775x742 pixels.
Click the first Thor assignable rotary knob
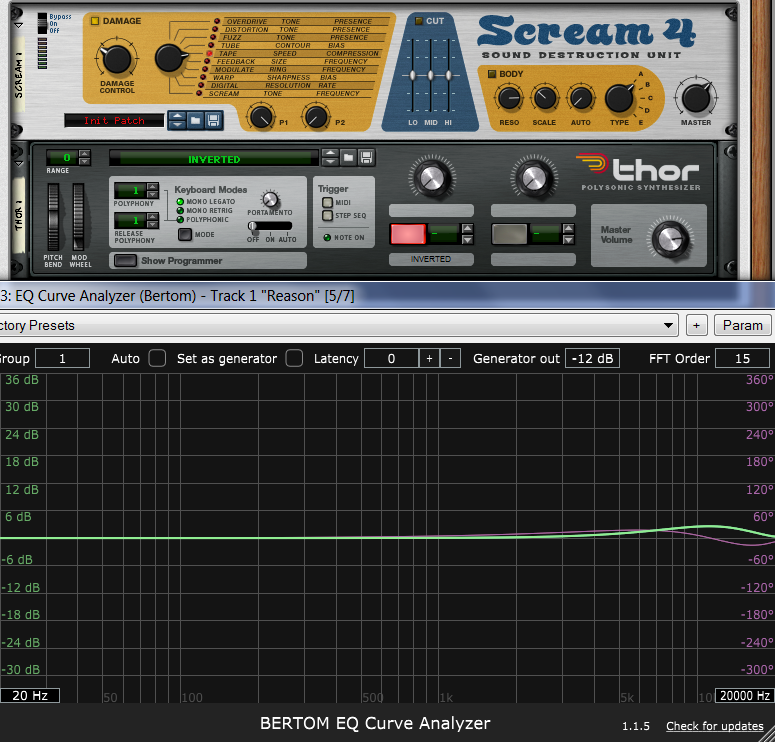click(431, 177)
